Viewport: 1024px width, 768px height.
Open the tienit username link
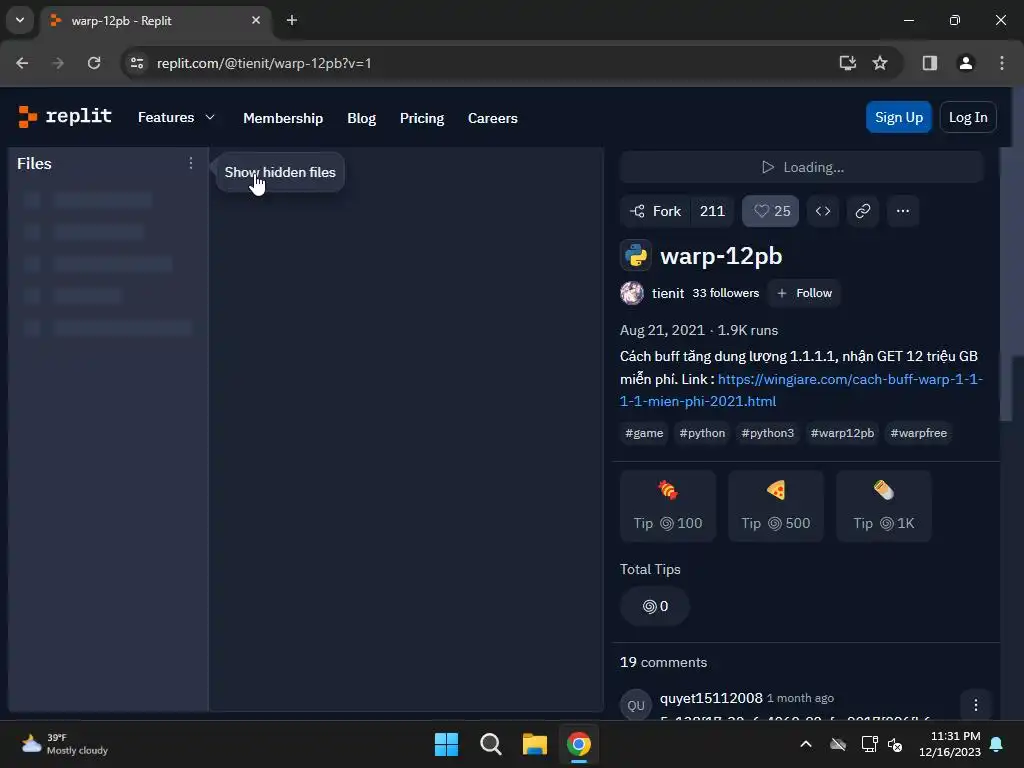tap(668, 293)
